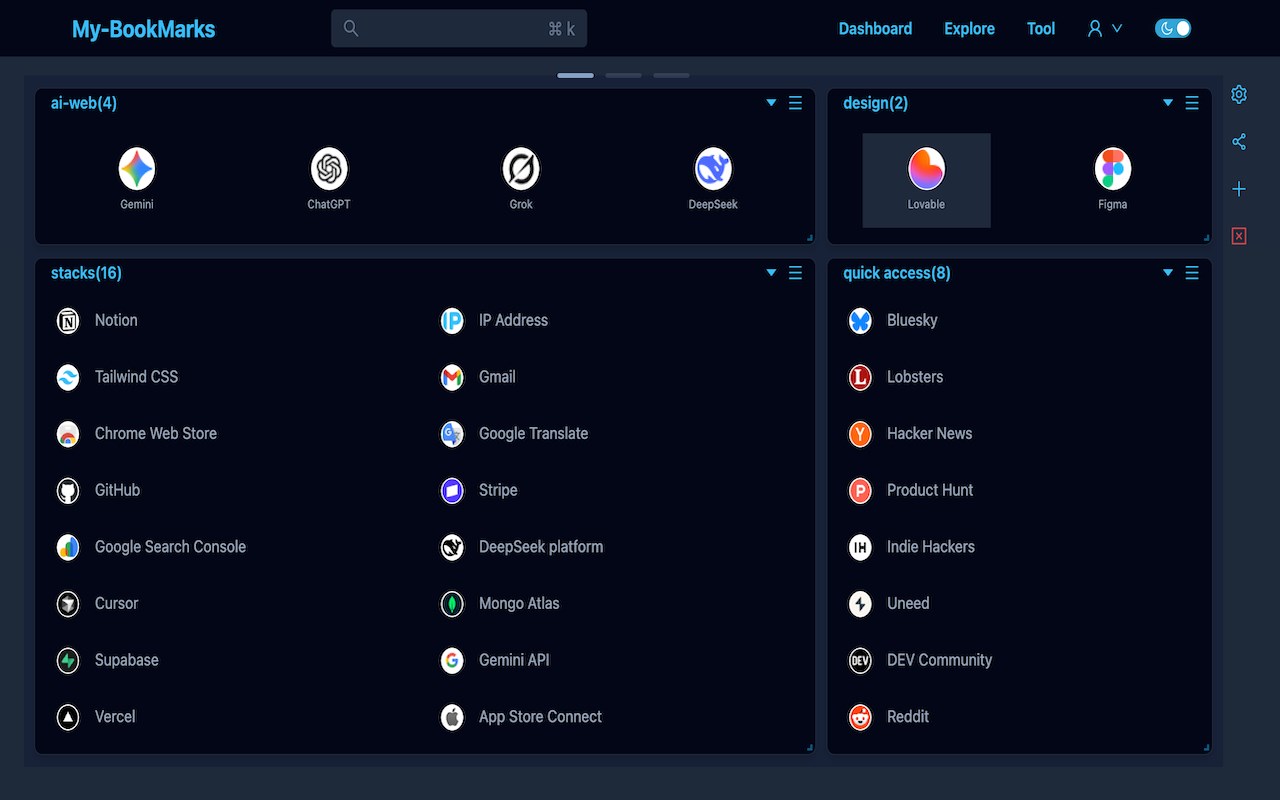Click the quick access(8) group title
1280x800 pixels.
(897, 273)
